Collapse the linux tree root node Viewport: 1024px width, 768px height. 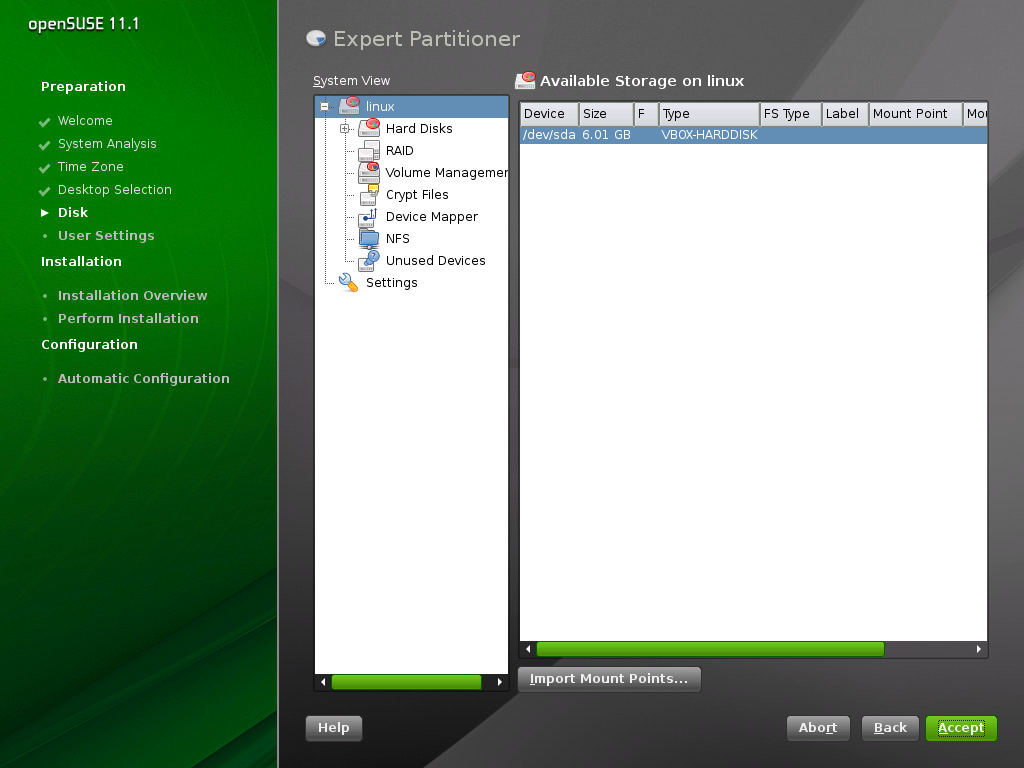point(324,106)
